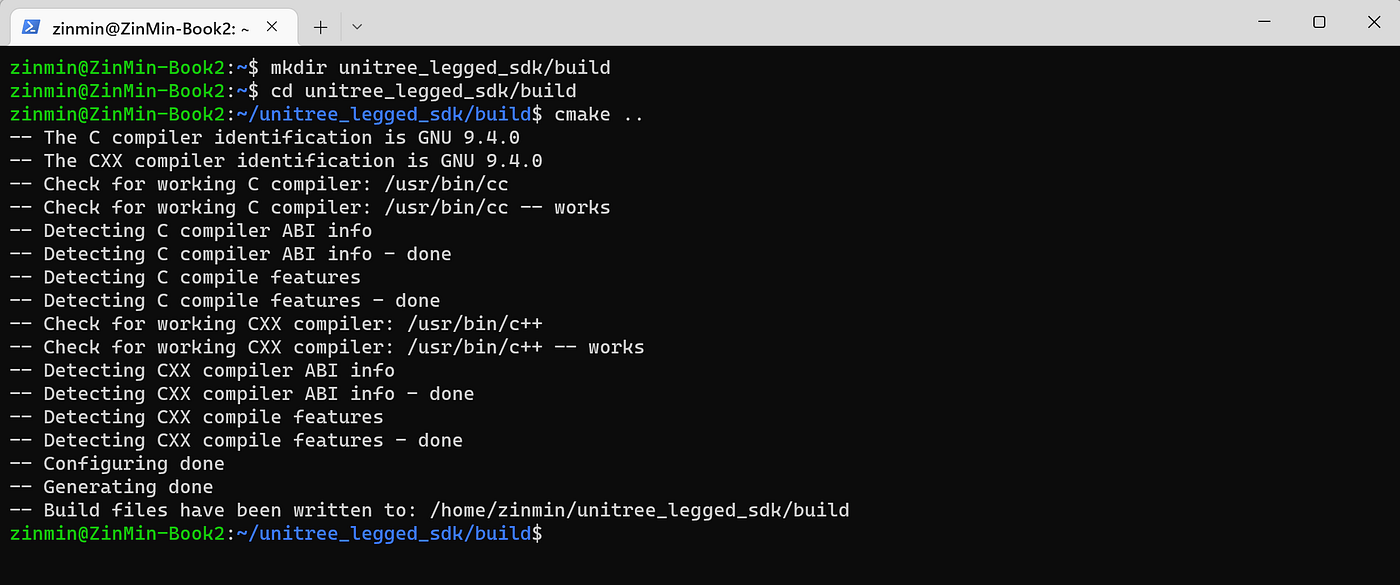Open a new terminal tab with plus
The width and height of the screenshot is (1400, 585).
320,27
